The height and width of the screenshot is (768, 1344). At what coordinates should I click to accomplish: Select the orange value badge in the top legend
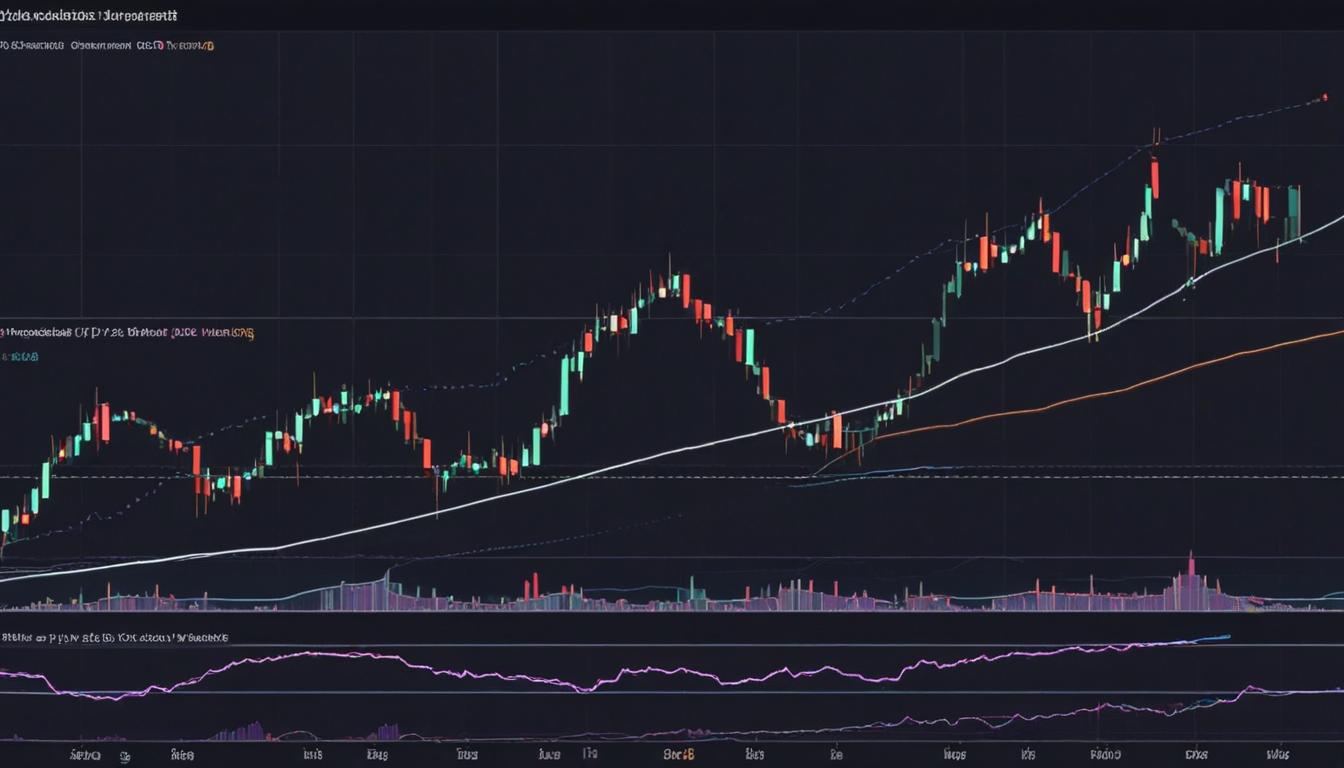pyautogui.click(x=208, y=45)
